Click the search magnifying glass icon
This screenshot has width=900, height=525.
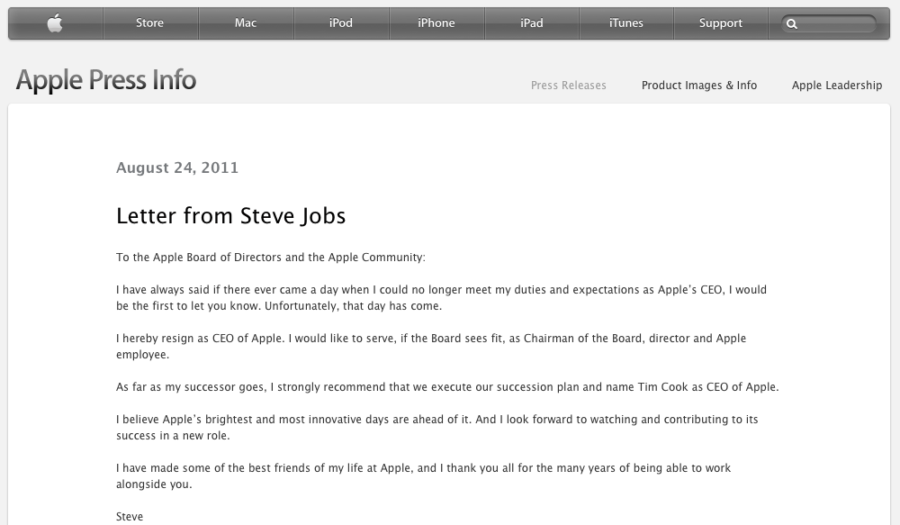click(792, 24)
